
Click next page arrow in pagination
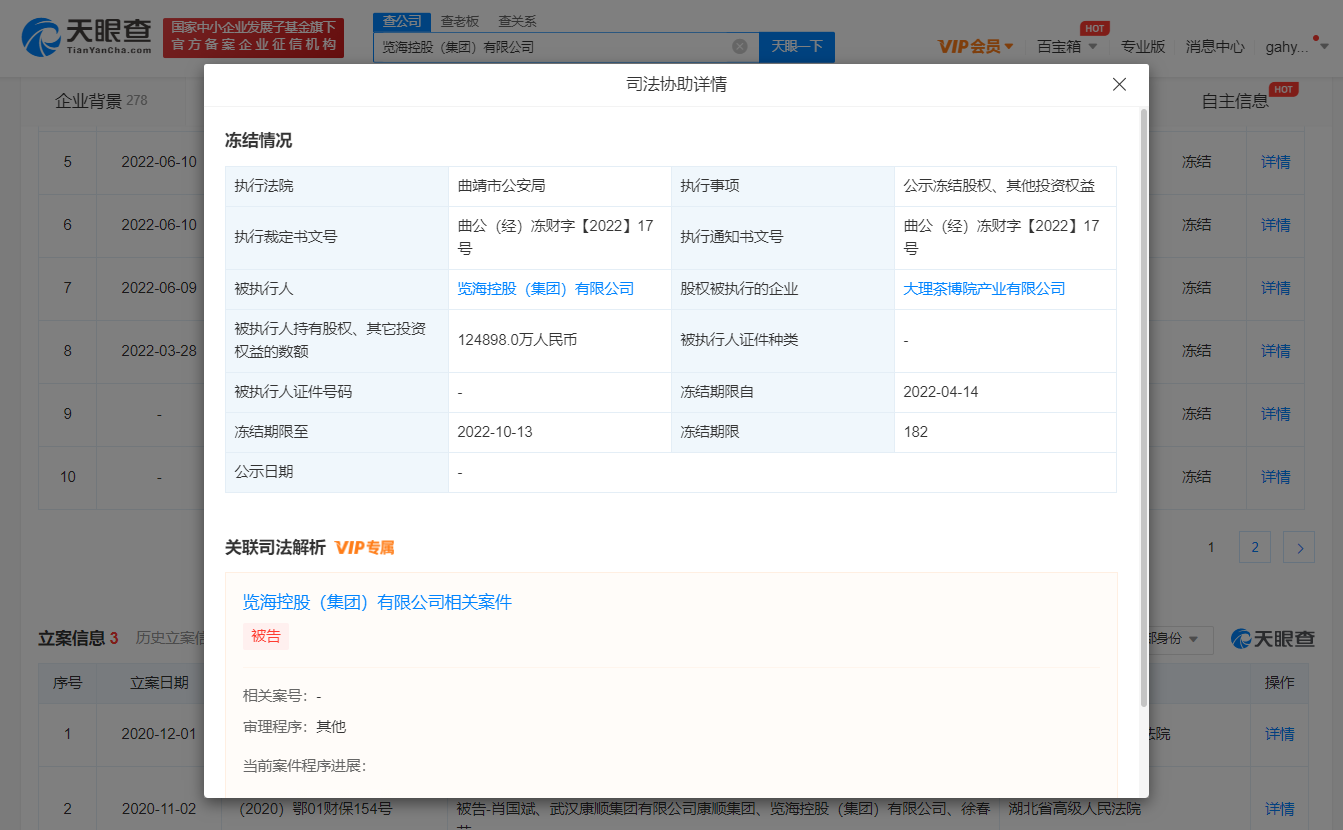pyautogui.click(x=1299, y=547)
